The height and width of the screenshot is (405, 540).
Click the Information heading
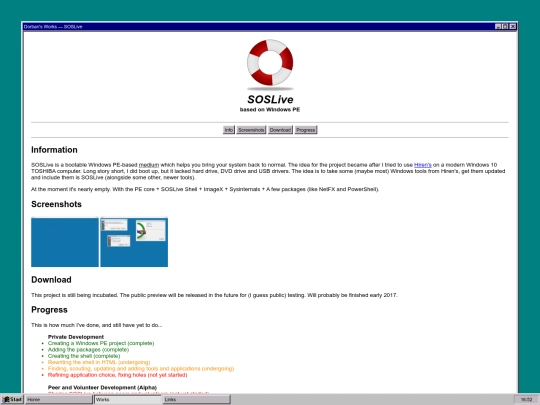[54, 150]
